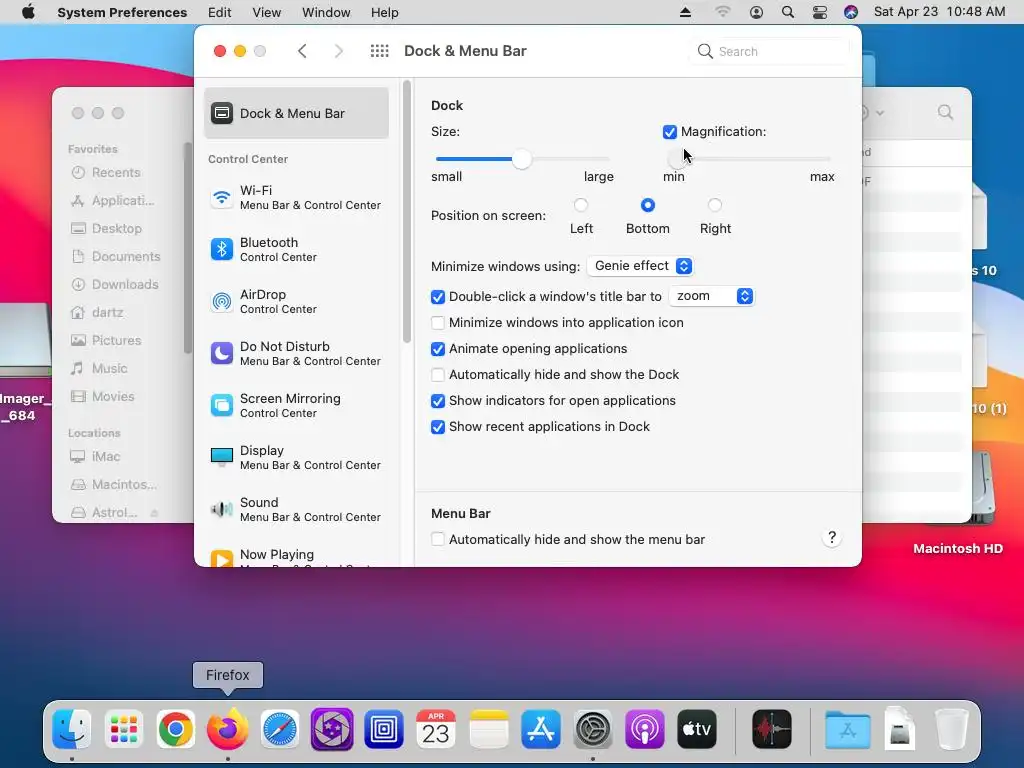Select Screen Mirroring sidebar item
This screenshot has width=1024, height=768.
296,405
